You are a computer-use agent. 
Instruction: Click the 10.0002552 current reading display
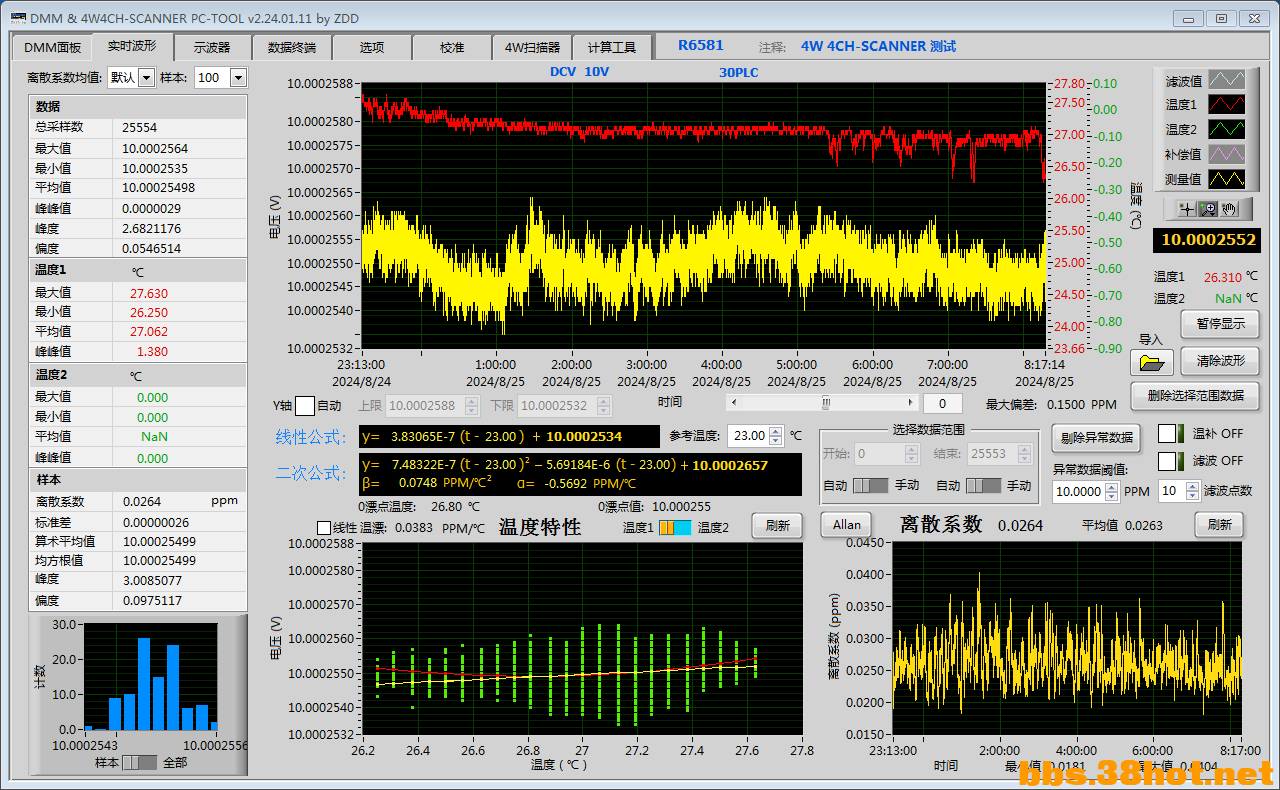point(1208,240)
